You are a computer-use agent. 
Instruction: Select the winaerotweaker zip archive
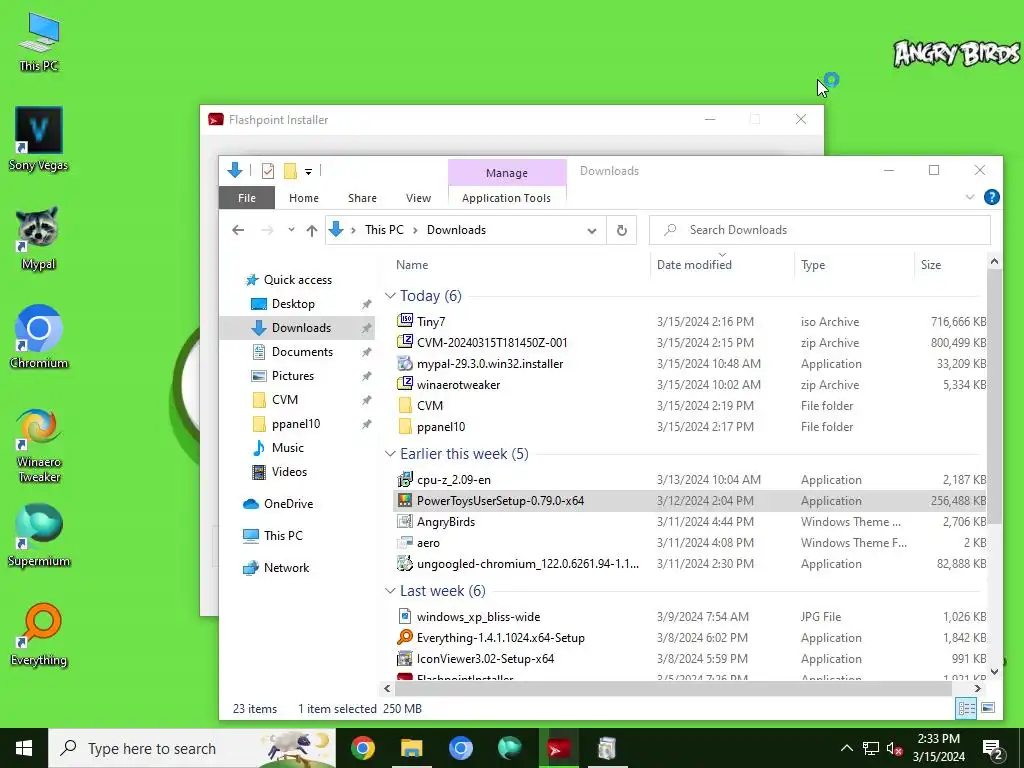pos(458,385)
